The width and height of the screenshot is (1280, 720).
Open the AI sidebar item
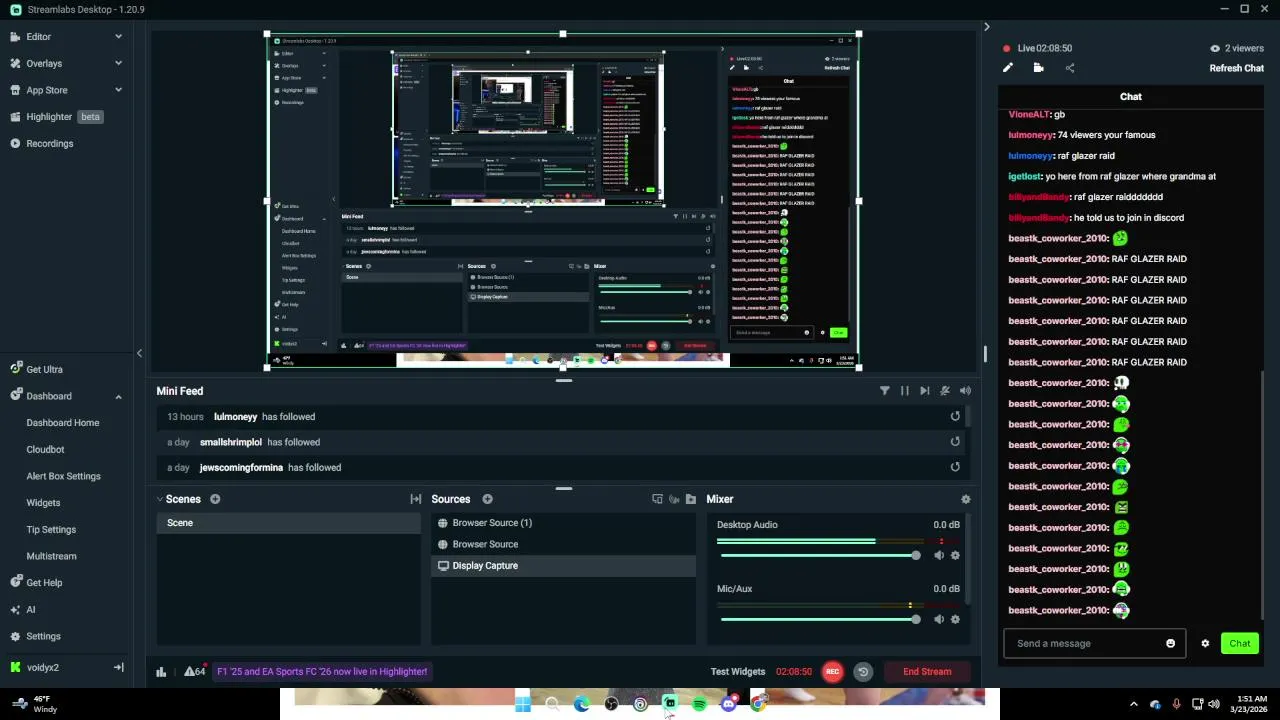[31, 610]
